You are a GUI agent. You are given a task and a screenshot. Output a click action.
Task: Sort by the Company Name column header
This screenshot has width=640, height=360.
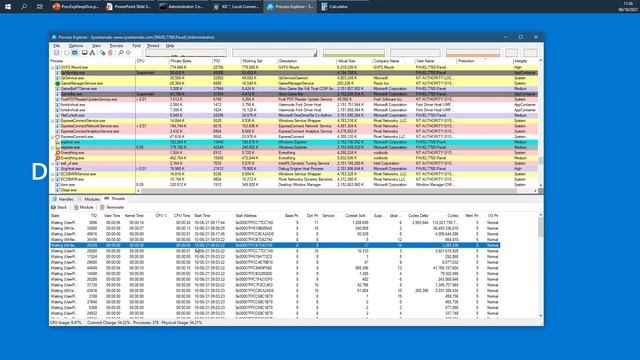pos(393,61)
